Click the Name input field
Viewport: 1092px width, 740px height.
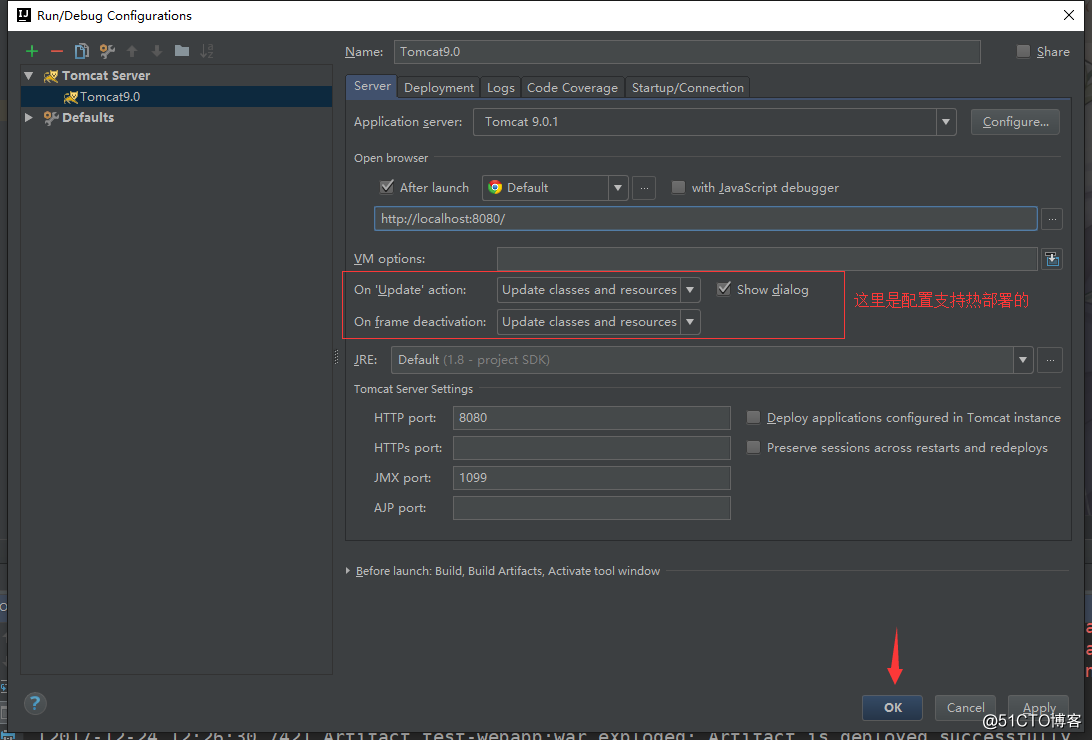(x=687, y=52)
